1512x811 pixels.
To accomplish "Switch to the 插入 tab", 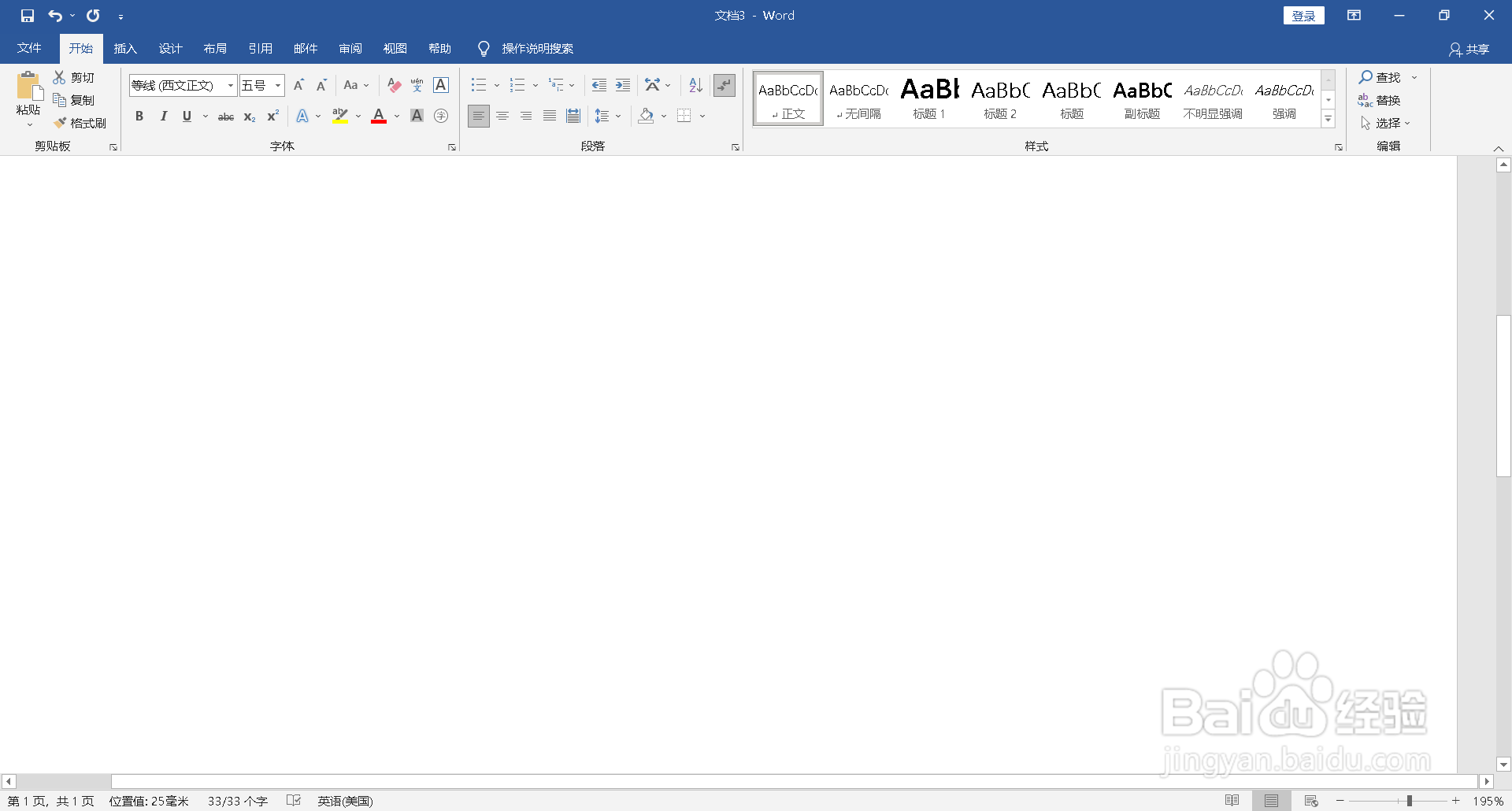I will 125,49.
